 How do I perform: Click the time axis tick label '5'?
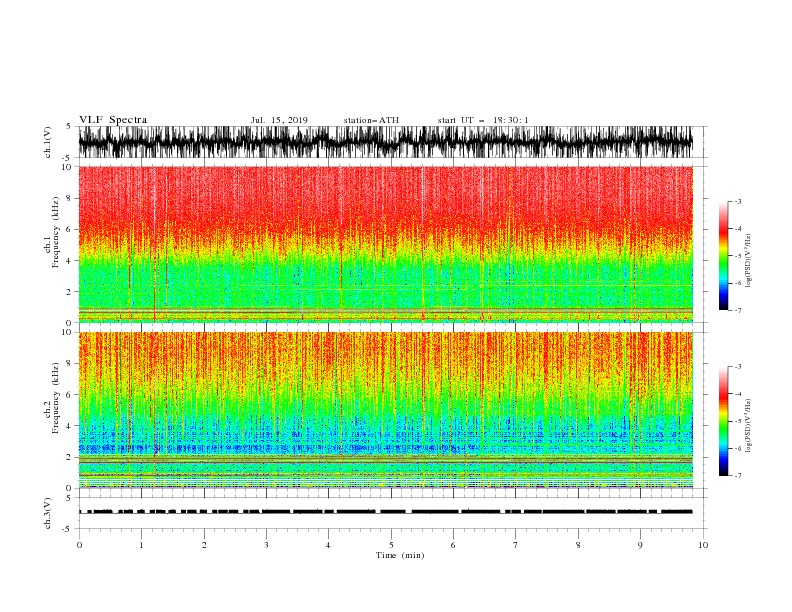tap(391, 545)
